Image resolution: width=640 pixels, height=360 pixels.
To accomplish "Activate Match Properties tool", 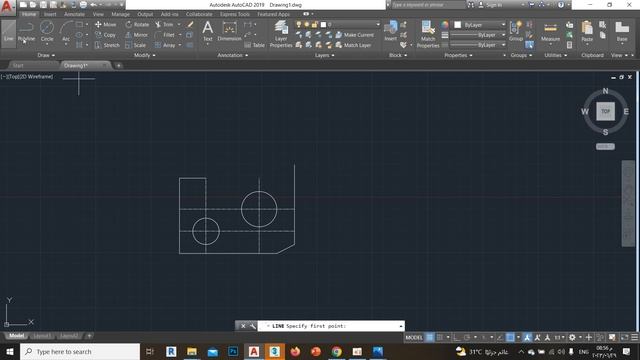I will [428, 34].
